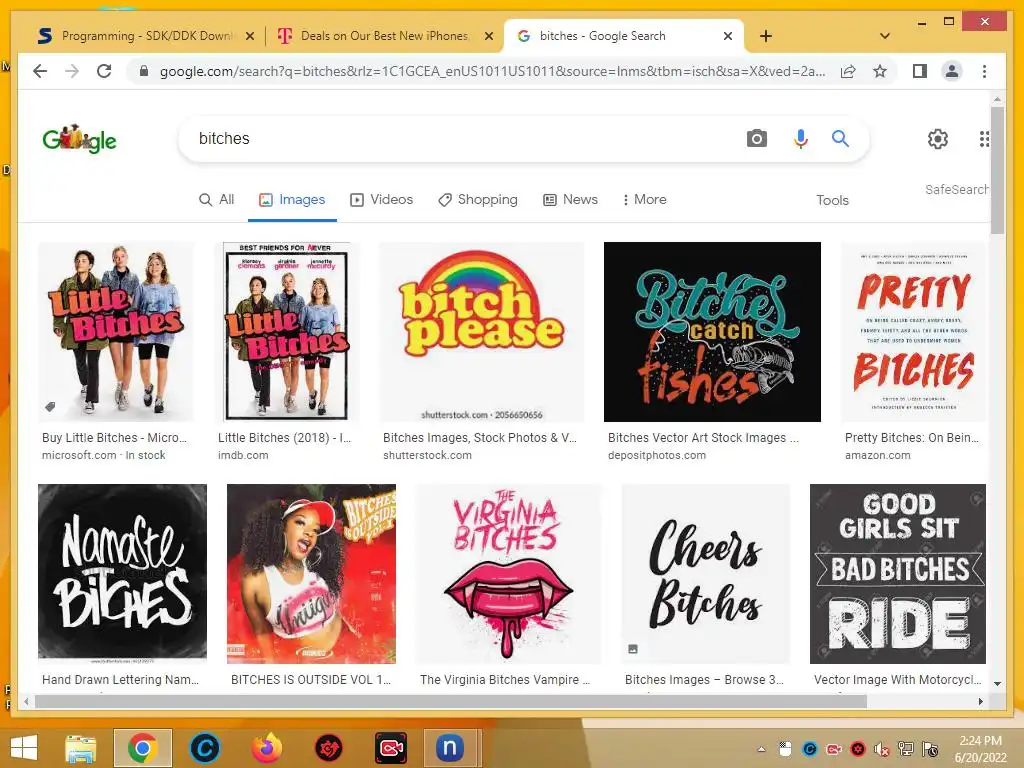The width and height of the screenshot is (1024, 768).
Task: Open the Google apps grid
Action: click(984, 138)
